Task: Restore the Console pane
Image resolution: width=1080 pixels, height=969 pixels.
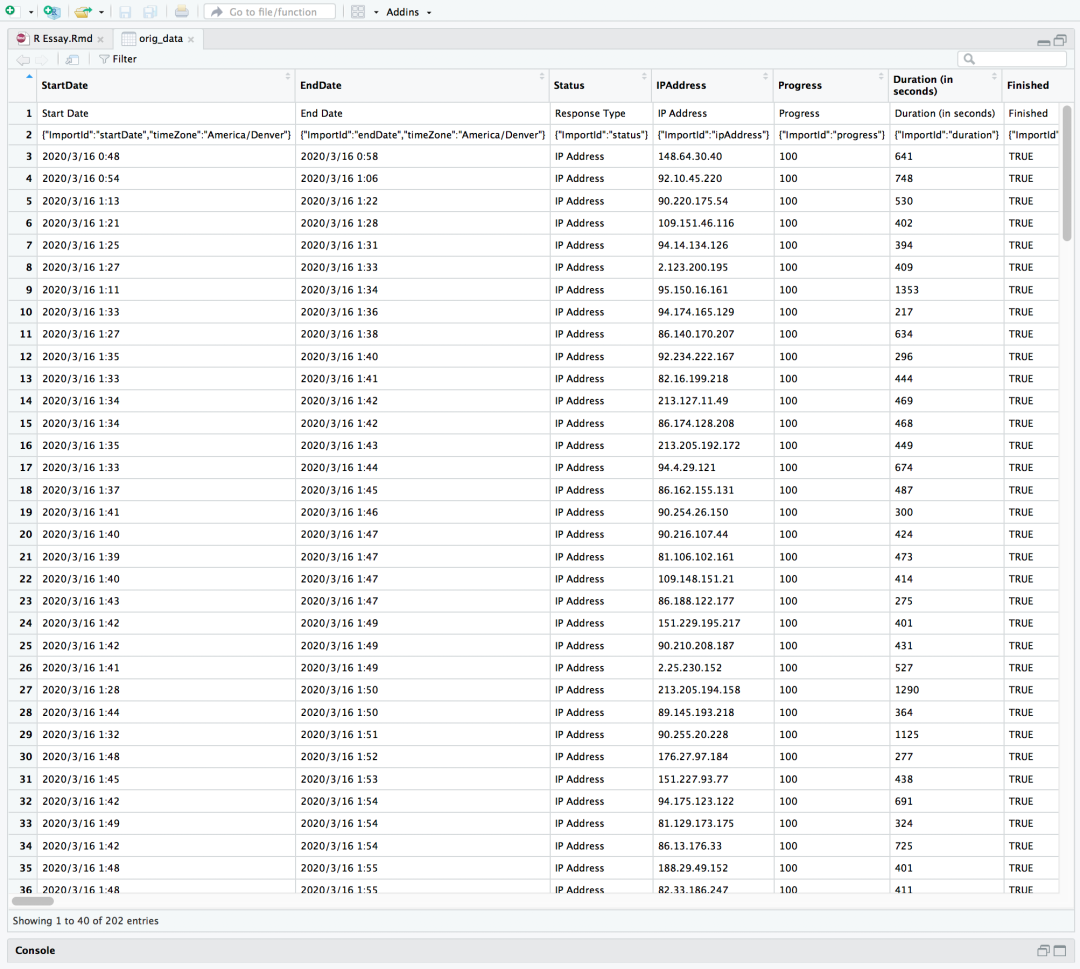Action: (x=1043, y=950)
